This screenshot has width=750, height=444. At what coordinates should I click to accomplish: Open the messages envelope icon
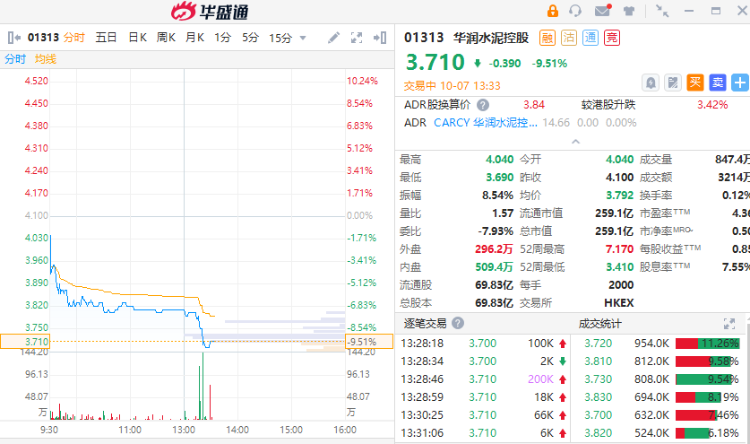pos(603,10)
